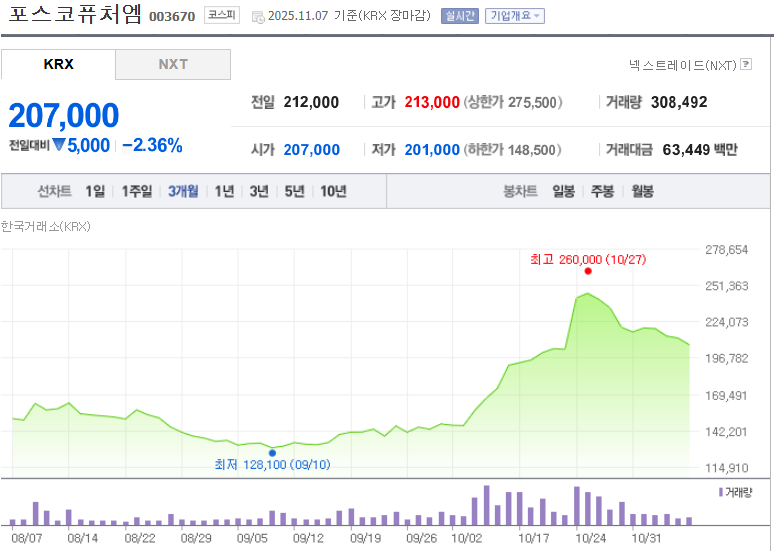Select the 5년 line chart period

(294, 191)
